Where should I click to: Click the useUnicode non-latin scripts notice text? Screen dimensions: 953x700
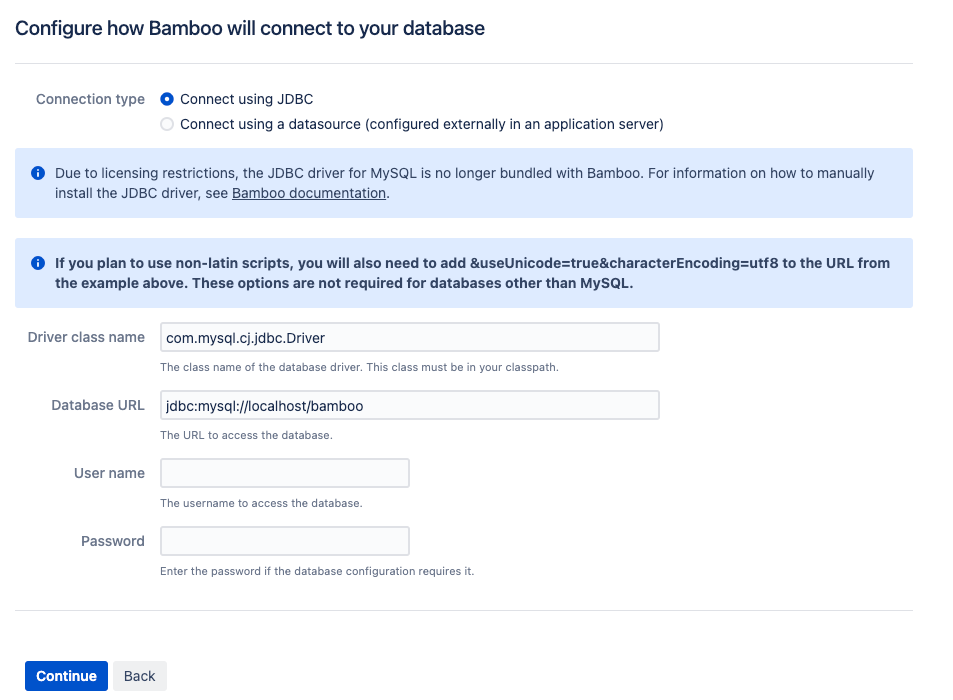click(472, 273)
